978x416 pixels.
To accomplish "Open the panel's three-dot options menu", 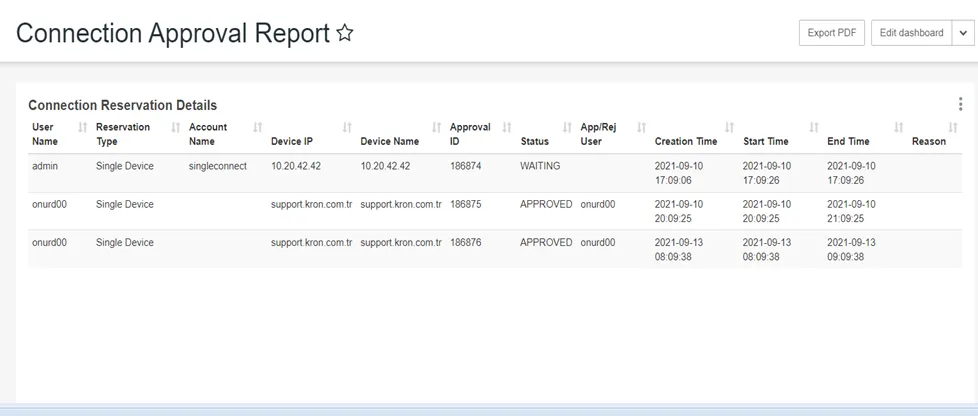I will (960, 104).
